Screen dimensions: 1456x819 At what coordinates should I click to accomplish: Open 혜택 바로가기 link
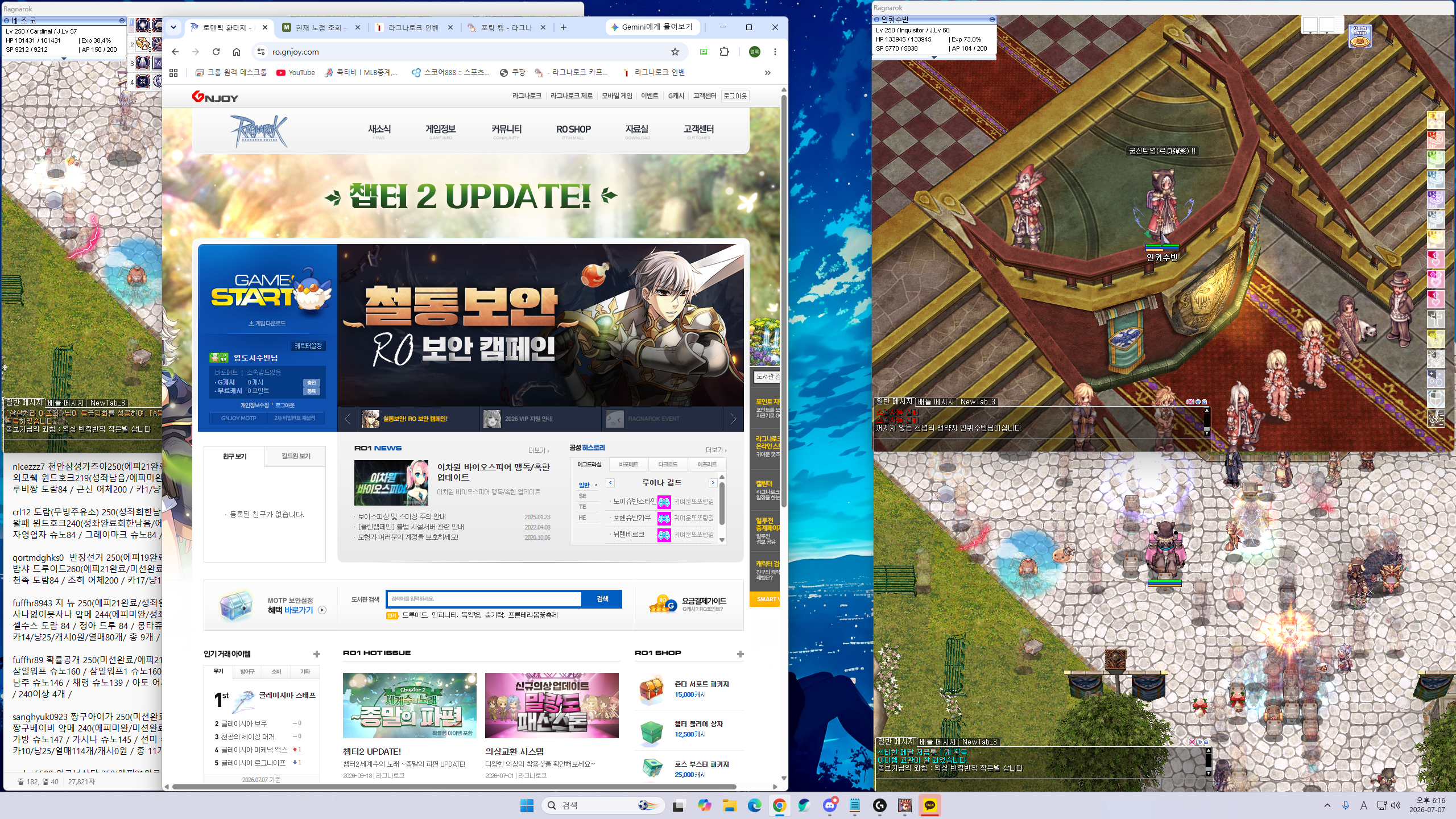(x=297, y=610)
